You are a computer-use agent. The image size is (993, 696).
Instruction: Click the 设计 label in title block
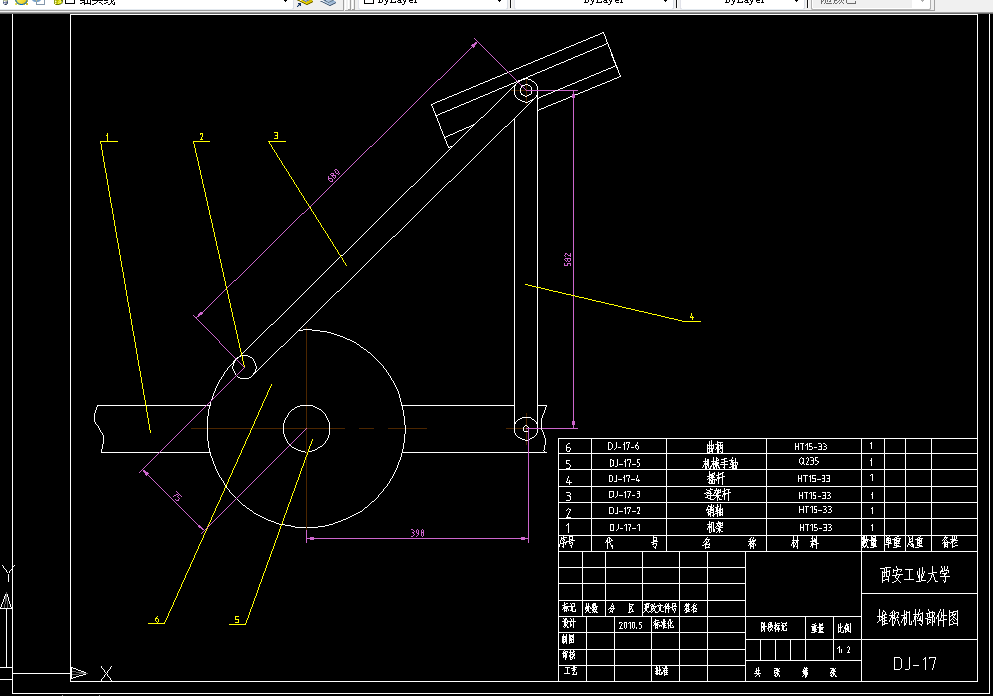point(569,624)
